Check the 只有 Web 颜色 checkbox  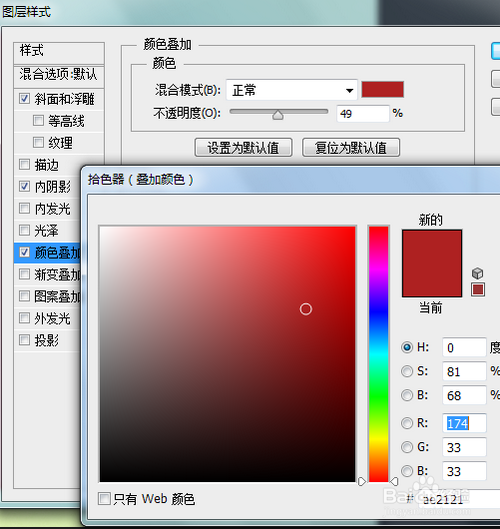(104, 498)
